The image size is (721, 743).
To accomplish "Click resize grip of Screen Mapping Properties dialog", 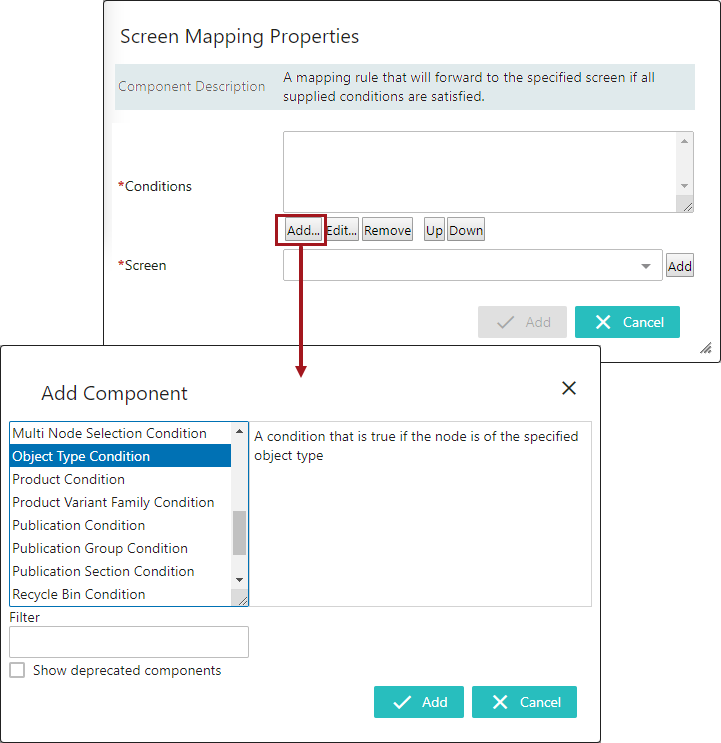I will point(705,348).
